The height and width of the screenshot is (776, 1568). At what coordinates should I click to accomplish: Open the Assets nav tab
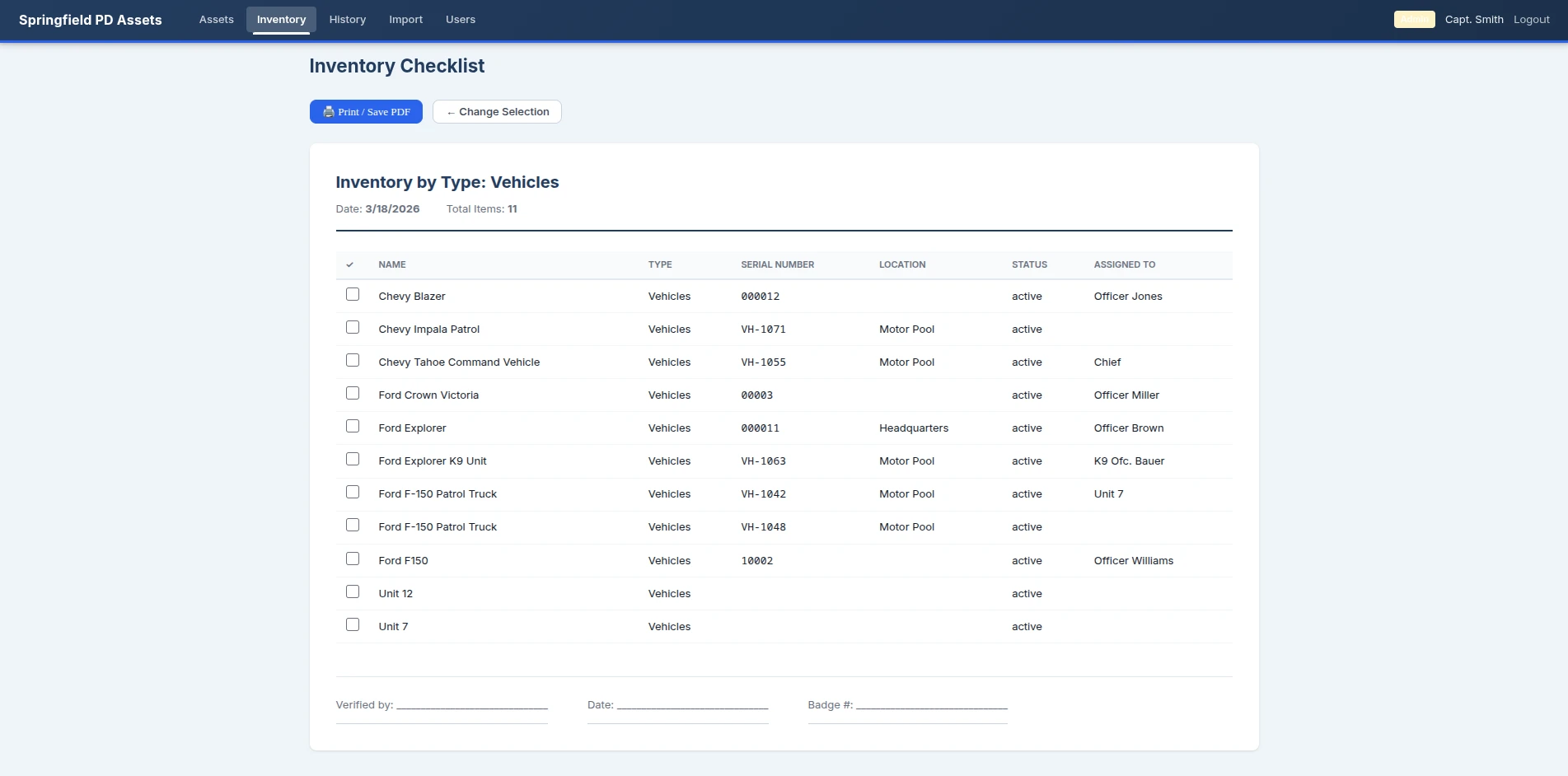coord(217,20)
